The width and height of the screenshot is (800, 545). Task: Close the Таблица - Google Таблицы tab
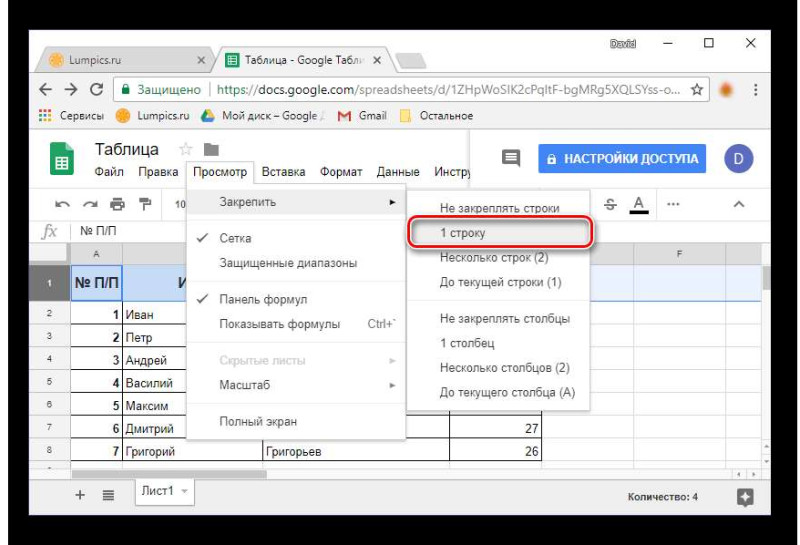(377, 60)
